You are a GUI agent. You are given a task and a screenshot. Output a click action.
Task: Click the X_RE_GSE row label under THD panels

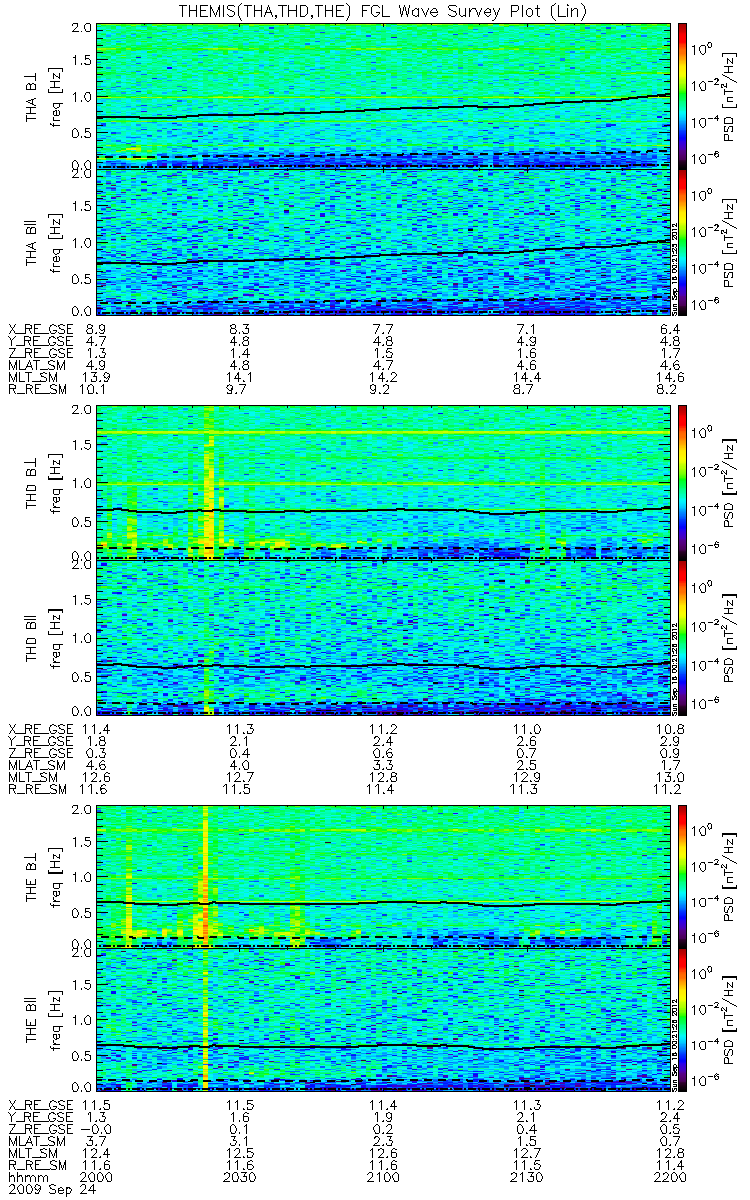(x=41, y=728)
